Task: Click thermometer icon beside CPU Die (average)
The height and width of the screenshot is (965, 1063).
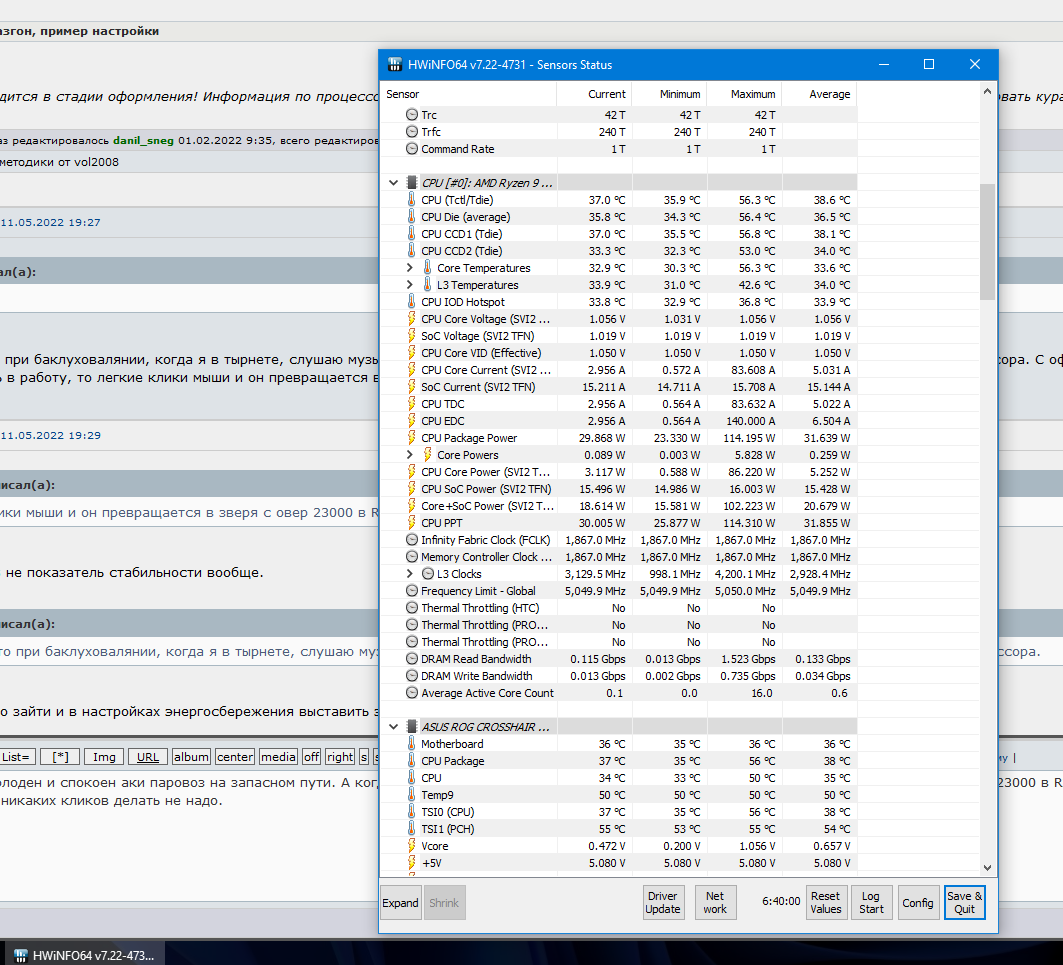Action: tap(412, 216)
